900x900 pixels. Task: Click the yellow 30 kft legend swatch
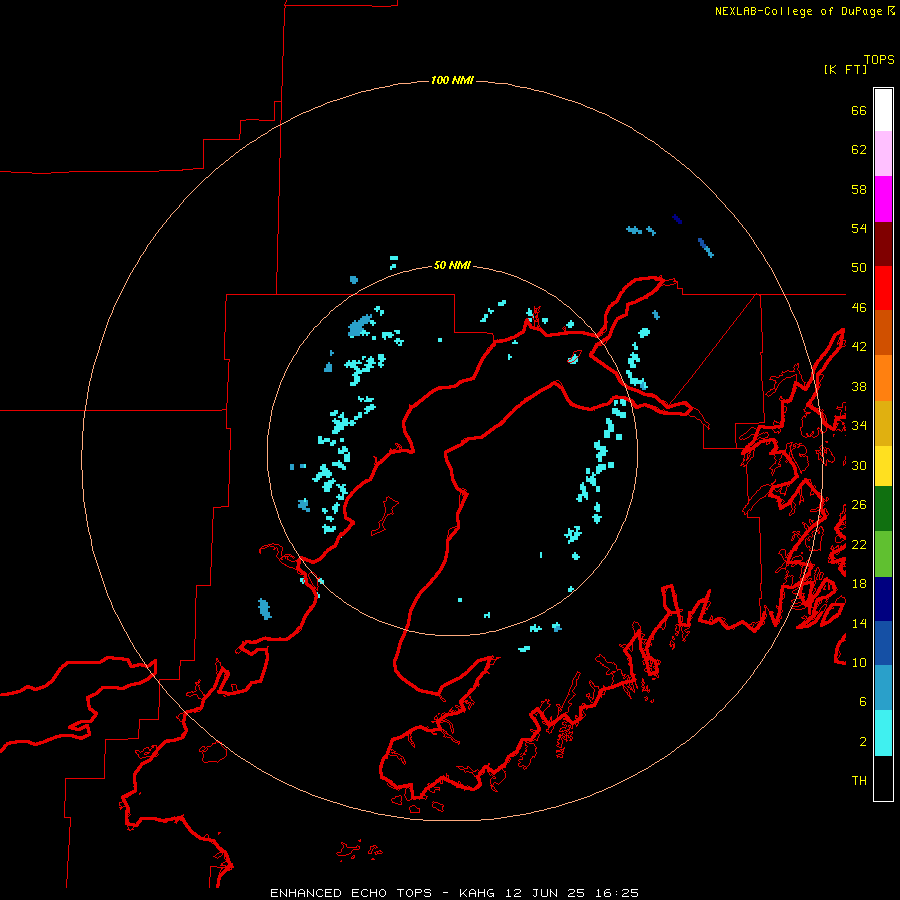click(x=883, y=466)
